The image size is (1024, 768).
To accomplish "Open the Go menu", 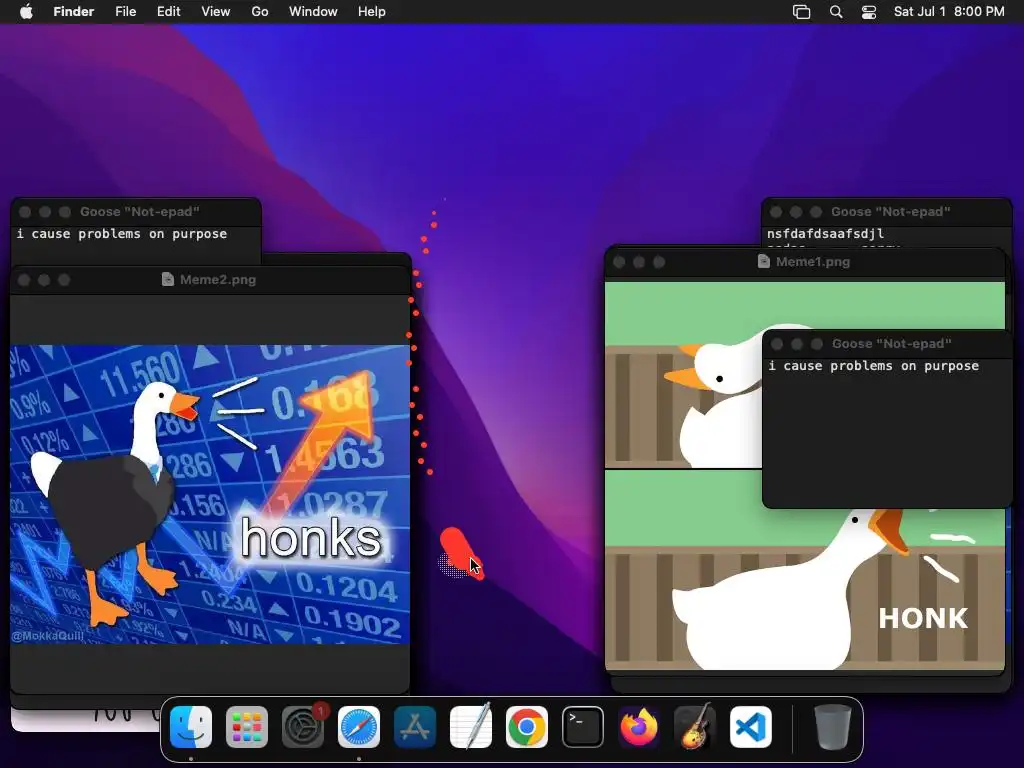I will click(x=260, y=12).
